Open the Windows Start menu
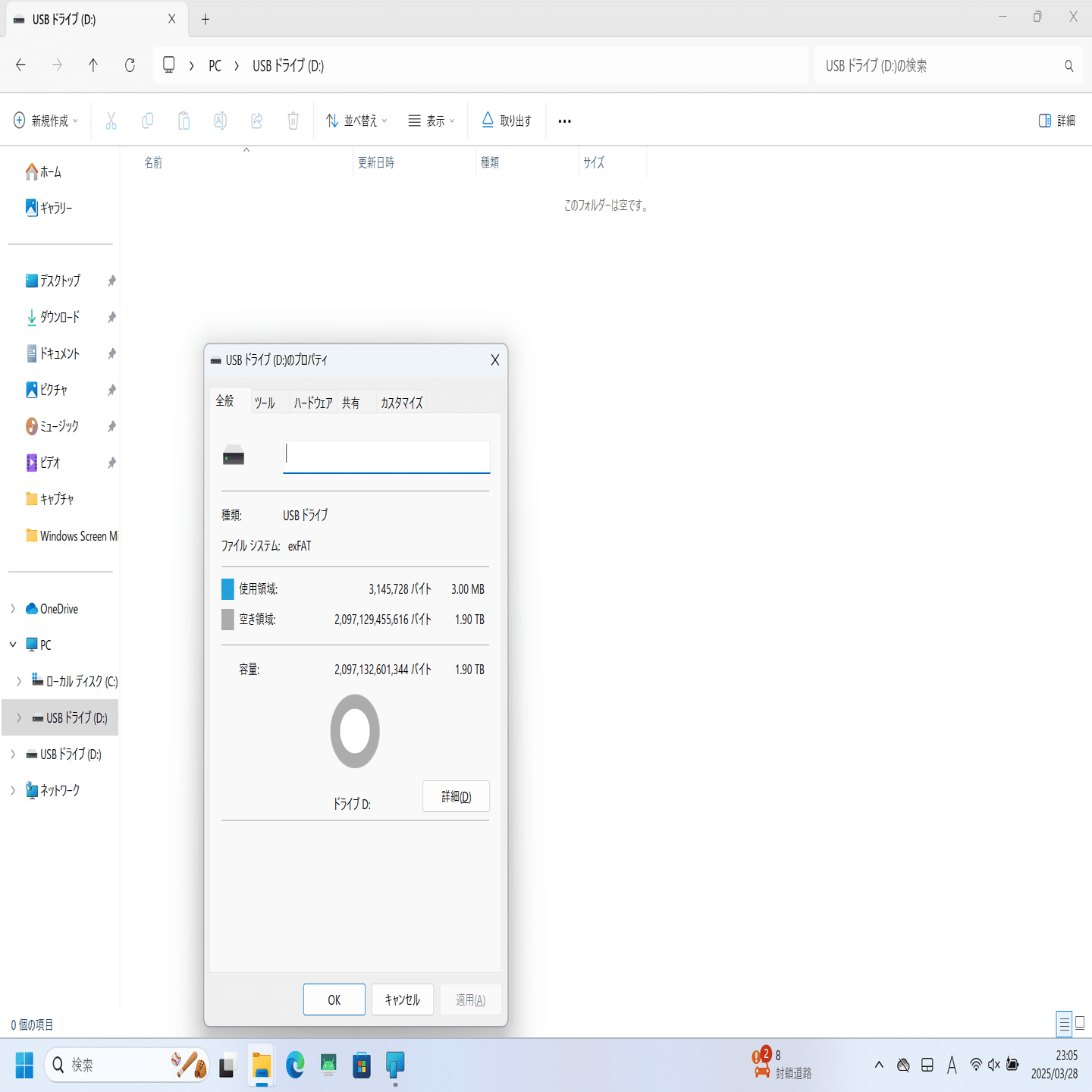Screen dimensions: 1092x1092 click(24, 1065)
